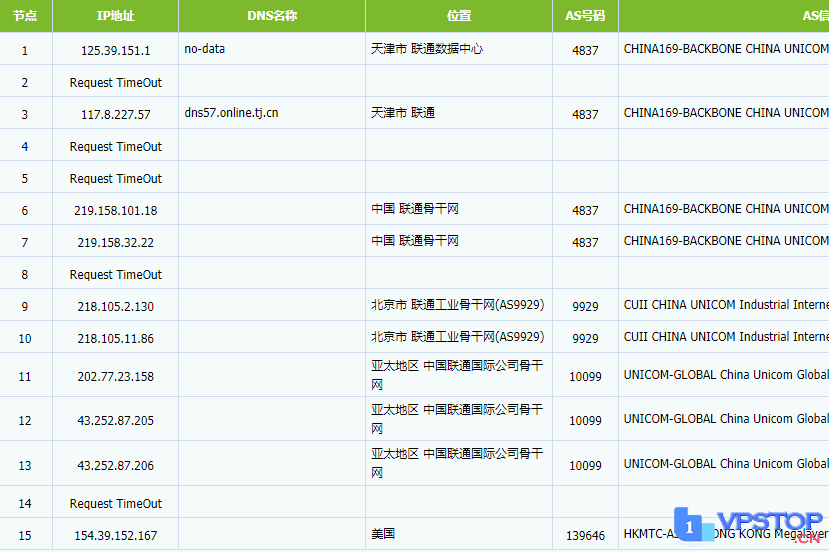The image size is (829, 552).
Task: Click AS number 9929 in row 10
Action: [x=585, y=339]
